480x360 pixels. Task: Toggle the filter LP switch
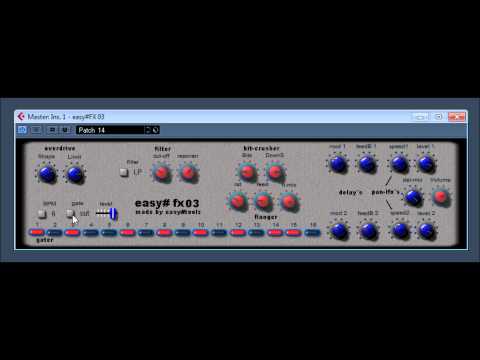pyautogui.click(x=124, y=172)
